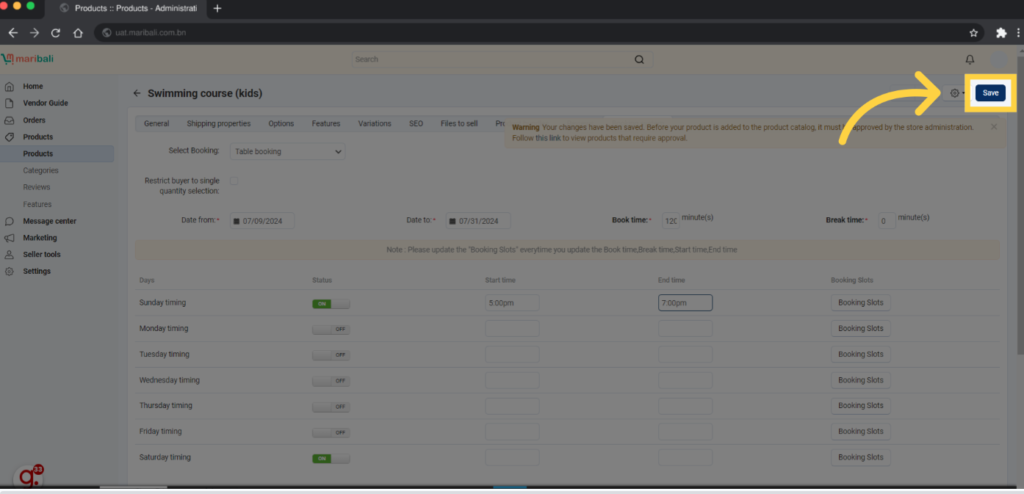Reload the page in the browser
The width and height of the screenshot is (1024, 494).
56,32
